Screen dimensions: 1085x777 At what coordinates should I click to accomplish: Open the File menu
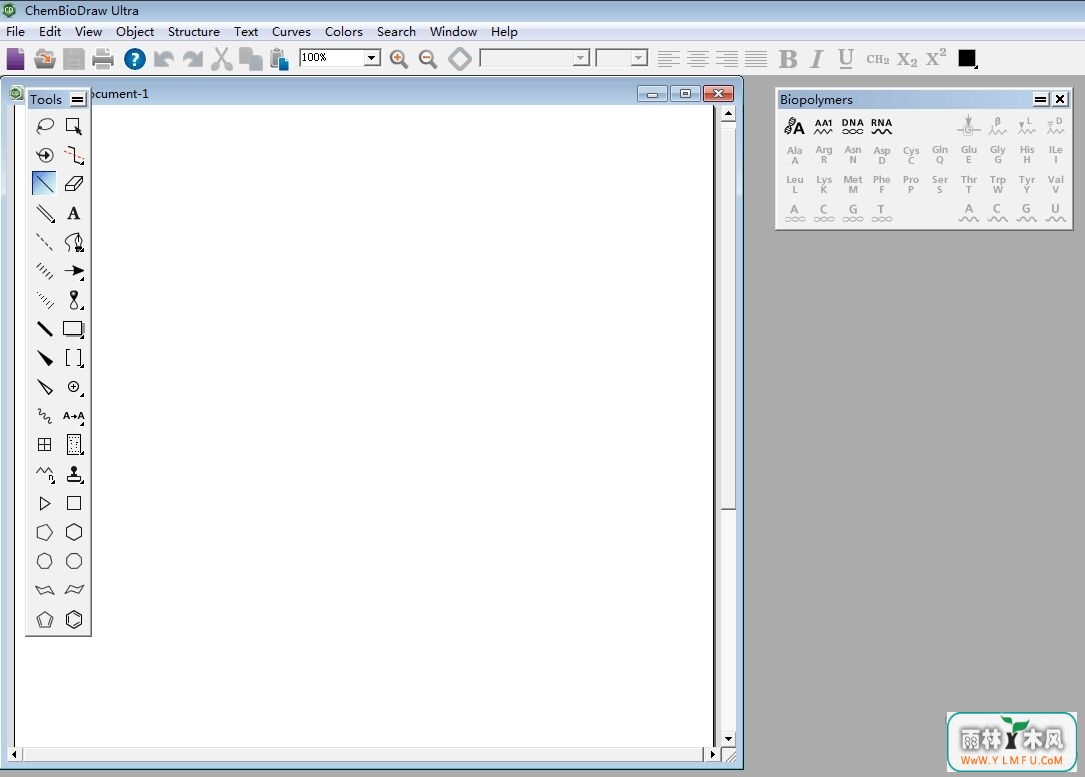(15, 32)
